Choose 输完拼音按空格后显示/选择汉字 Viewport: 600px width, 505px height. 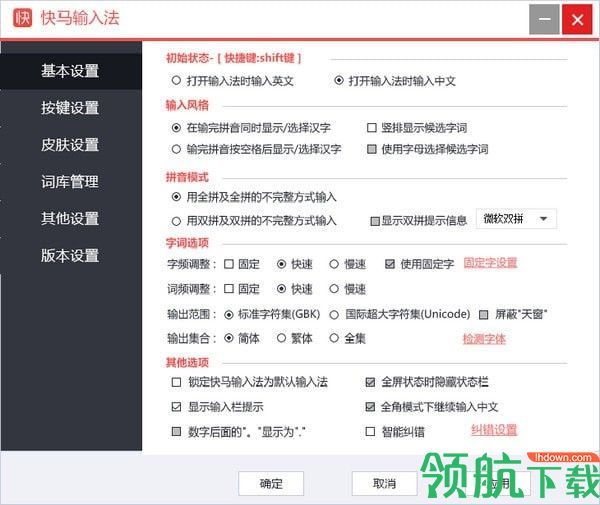pos(176,149)
